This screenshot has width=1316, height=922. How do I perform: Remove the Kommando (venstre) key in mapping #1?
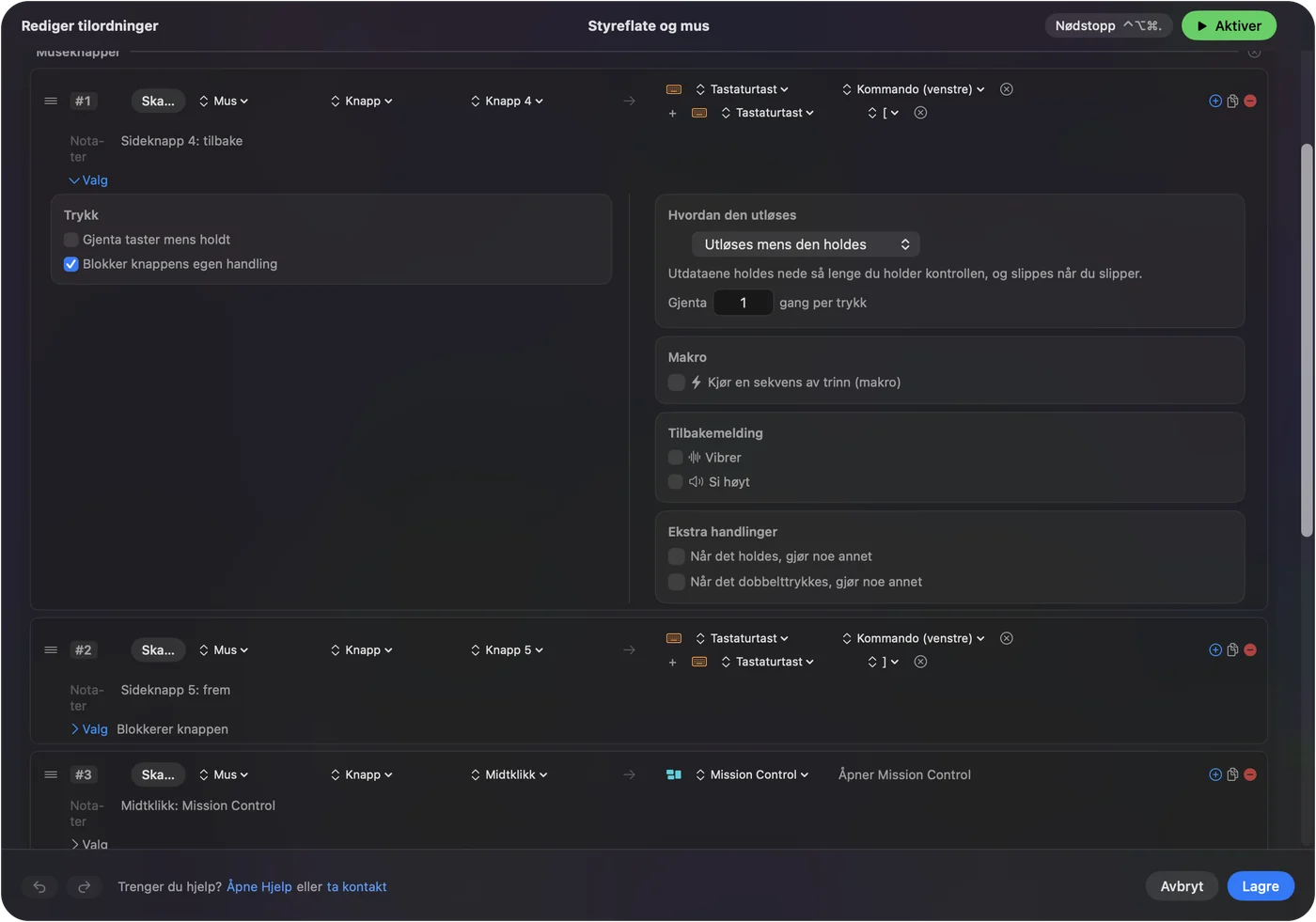tap(1007, 89)
